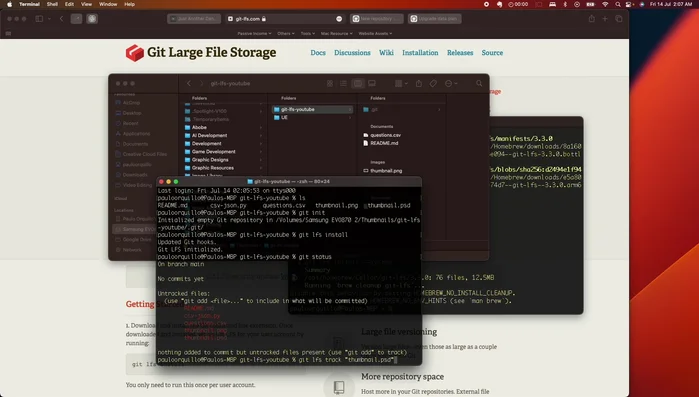The image size is (699, 397).
Task: Click Finder Share button
Action: pos(419,83)
